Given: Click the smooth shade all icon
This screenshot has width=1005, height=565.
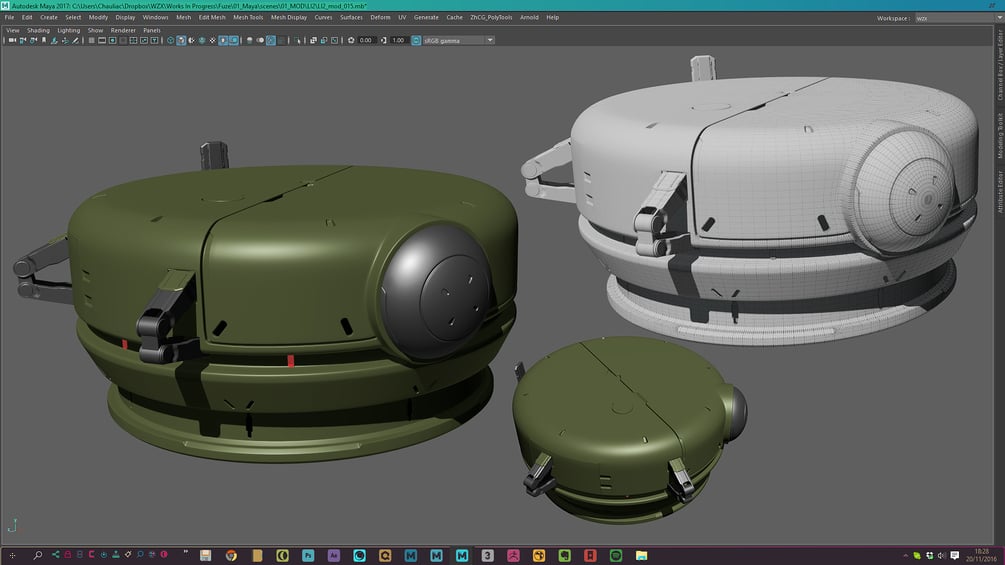Looking at the screenshot, I should tap(181, 41).
